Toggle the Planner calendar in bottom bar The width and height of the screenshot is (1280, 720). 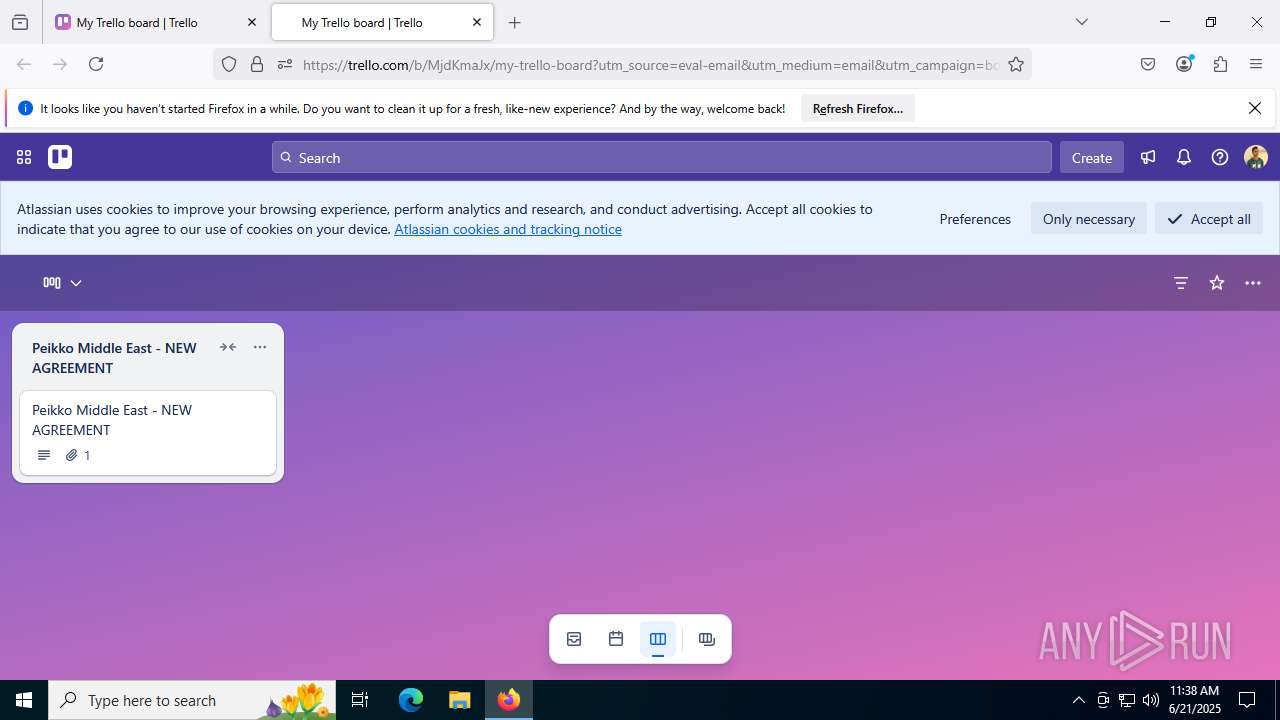[x=616, y=639]
